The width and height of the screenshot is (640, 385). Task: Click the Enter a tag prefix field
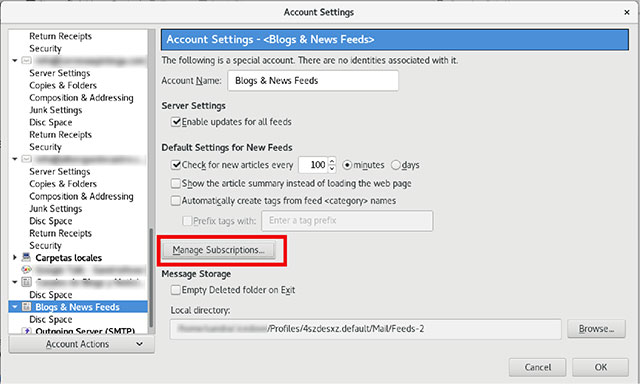[347, 221]
